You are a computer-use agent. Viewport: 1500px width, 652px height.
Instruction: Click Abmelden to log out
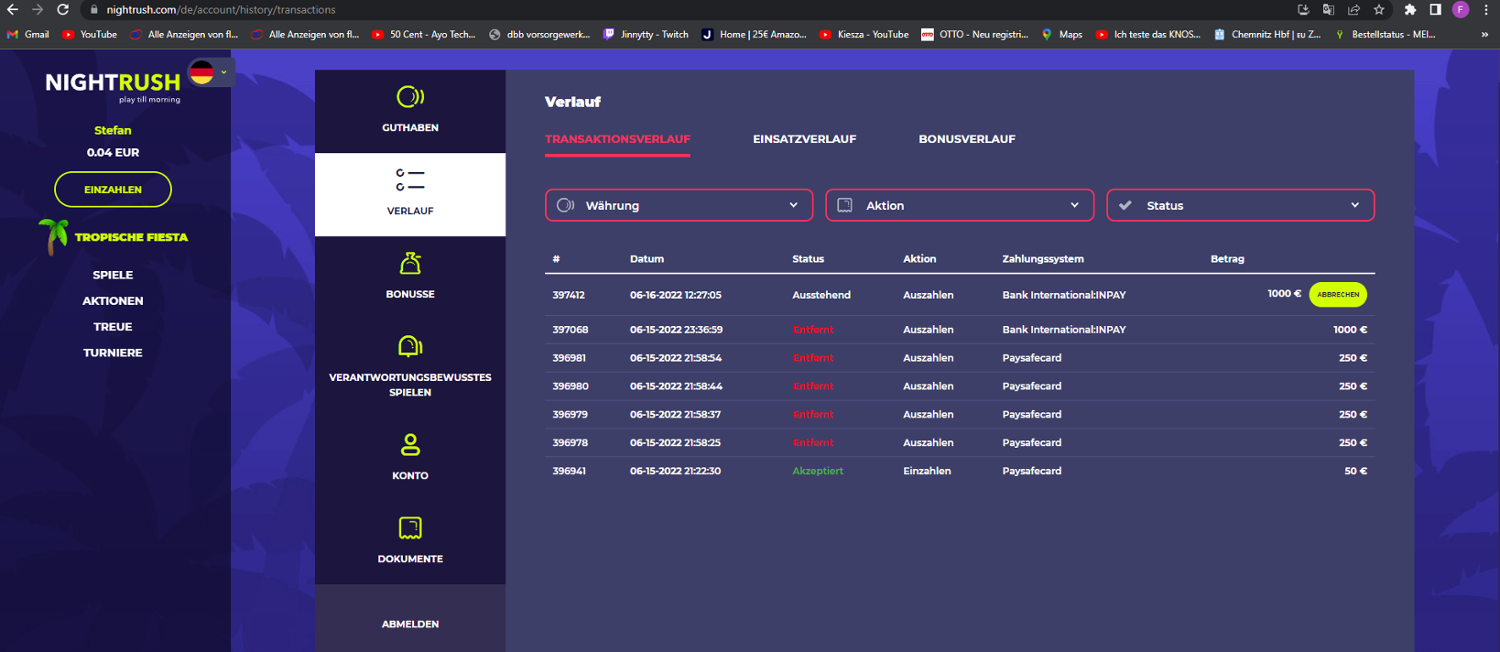pyautogui.click(x=410, y=624)
